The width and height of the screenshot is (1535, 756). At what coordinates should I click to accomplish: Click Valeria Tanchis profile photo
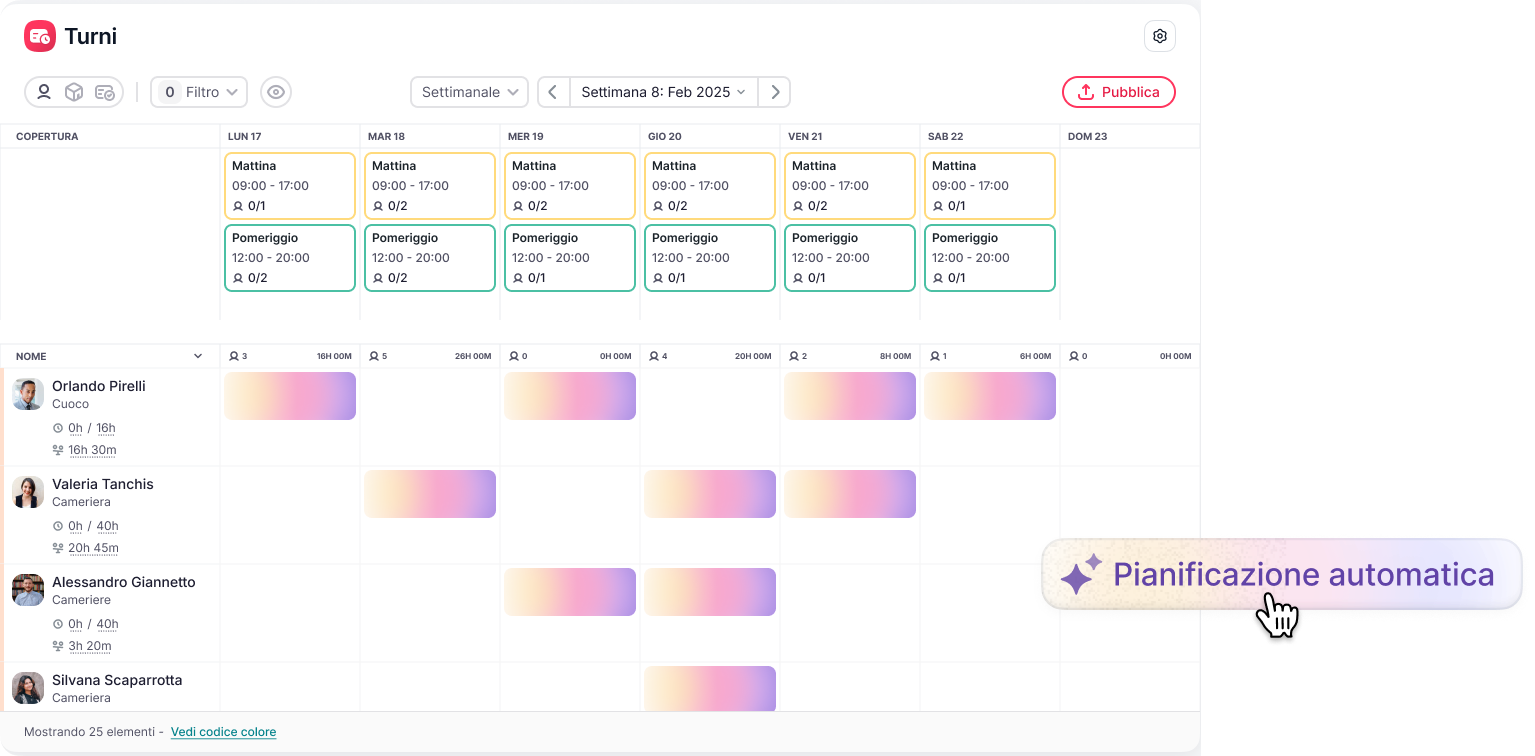coord(28,492)
